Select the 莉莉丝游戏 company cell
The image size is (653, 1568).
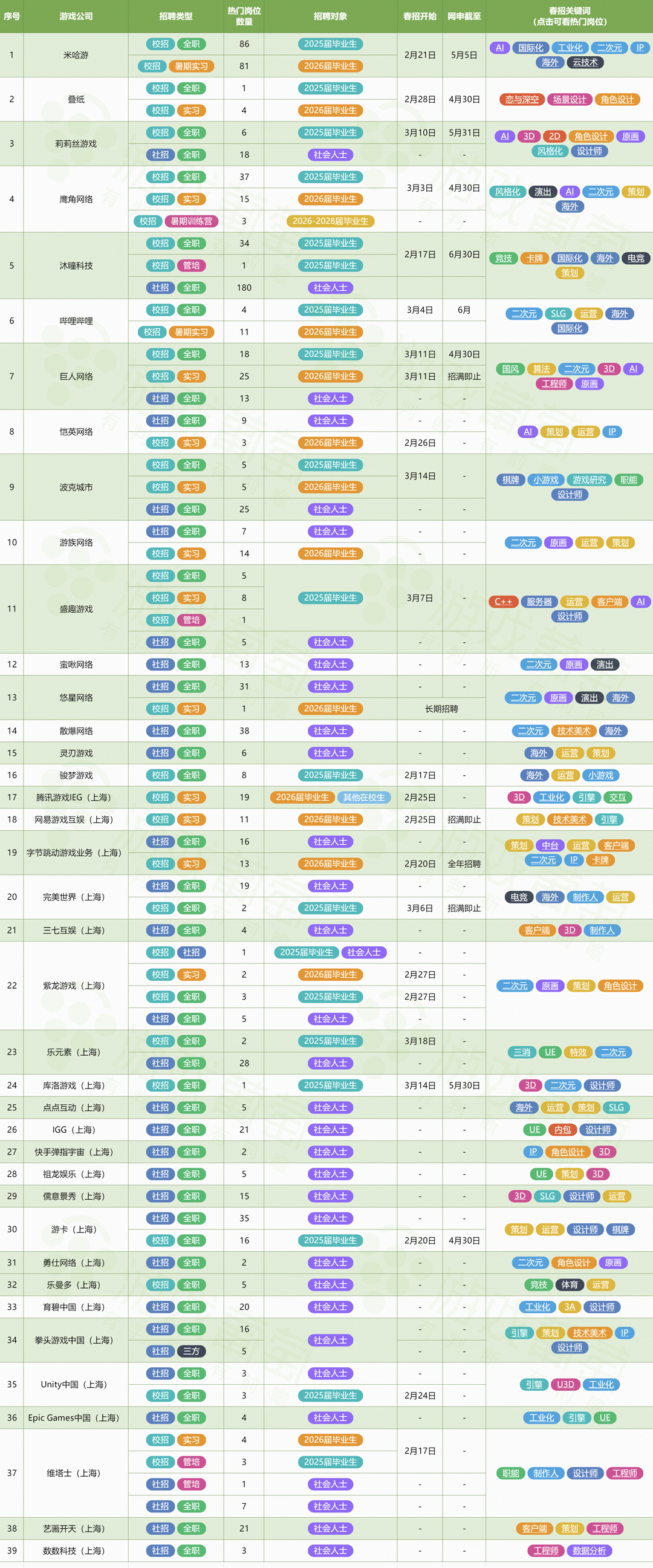point(76,144)
